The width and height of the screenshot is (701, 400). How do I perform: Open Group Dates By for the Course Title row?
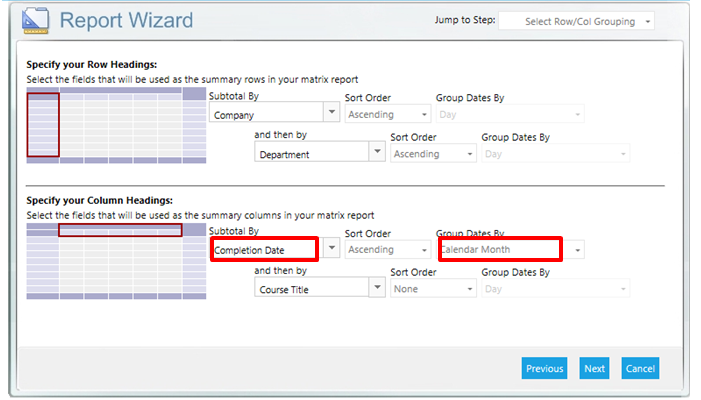(x=555, y=289)
